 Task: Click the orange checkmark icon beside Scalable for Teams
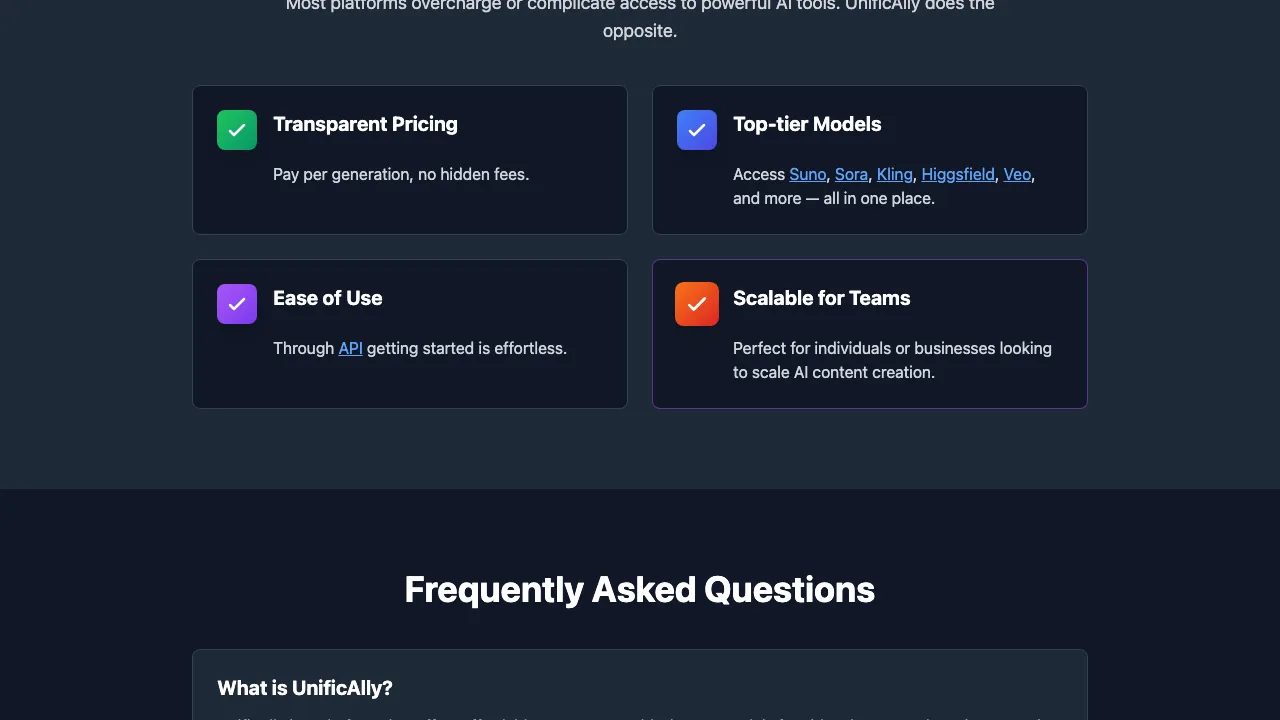pos(697,304)
